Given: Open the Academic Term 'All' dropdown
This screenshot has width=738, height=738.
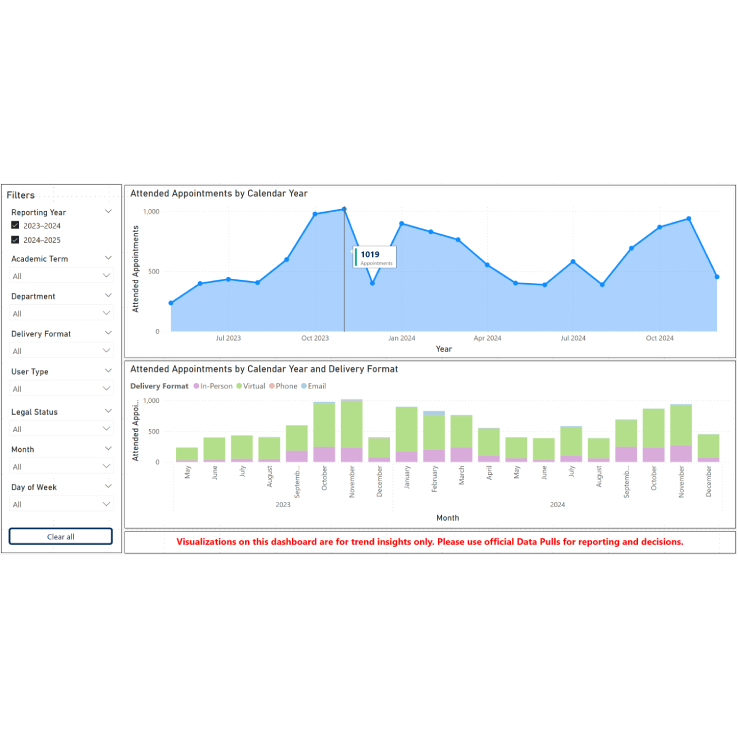Looking at the screenshot, I should point(60,276).
